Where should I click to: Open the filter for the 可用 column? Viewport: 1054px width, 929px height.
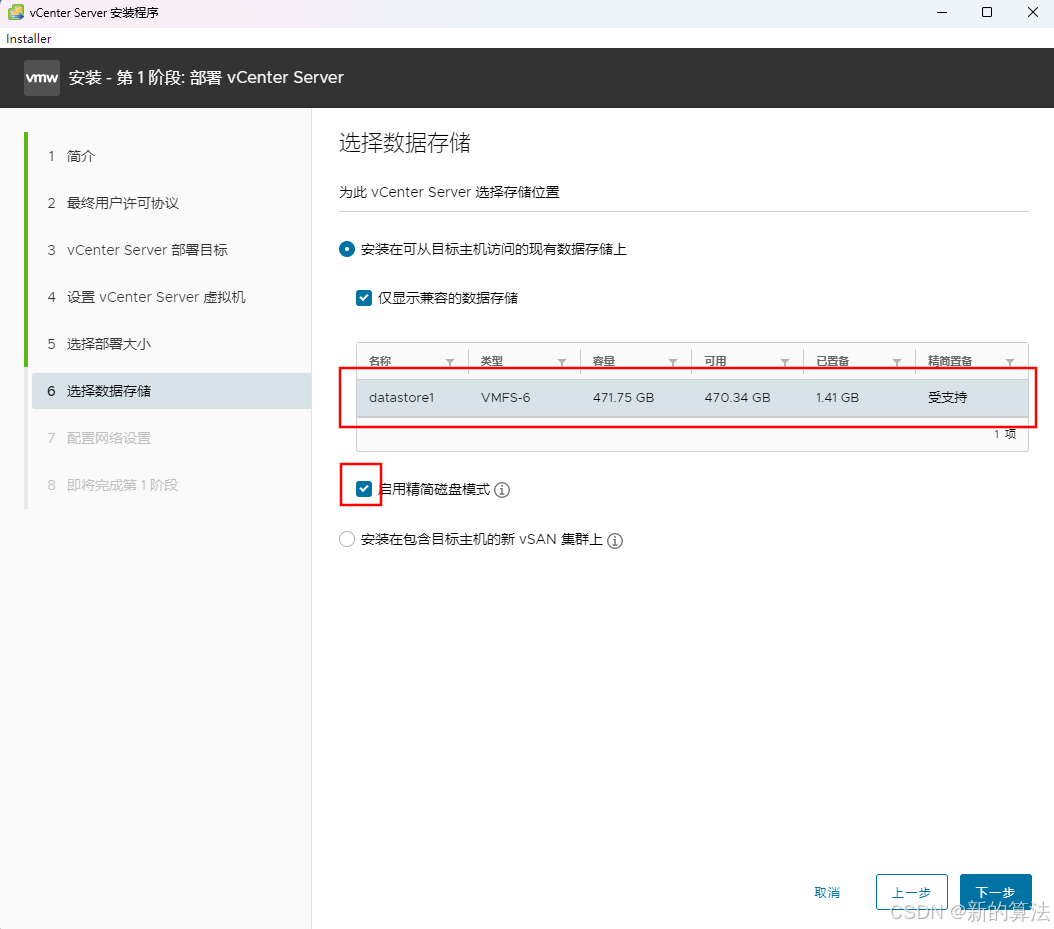[784, 362]
